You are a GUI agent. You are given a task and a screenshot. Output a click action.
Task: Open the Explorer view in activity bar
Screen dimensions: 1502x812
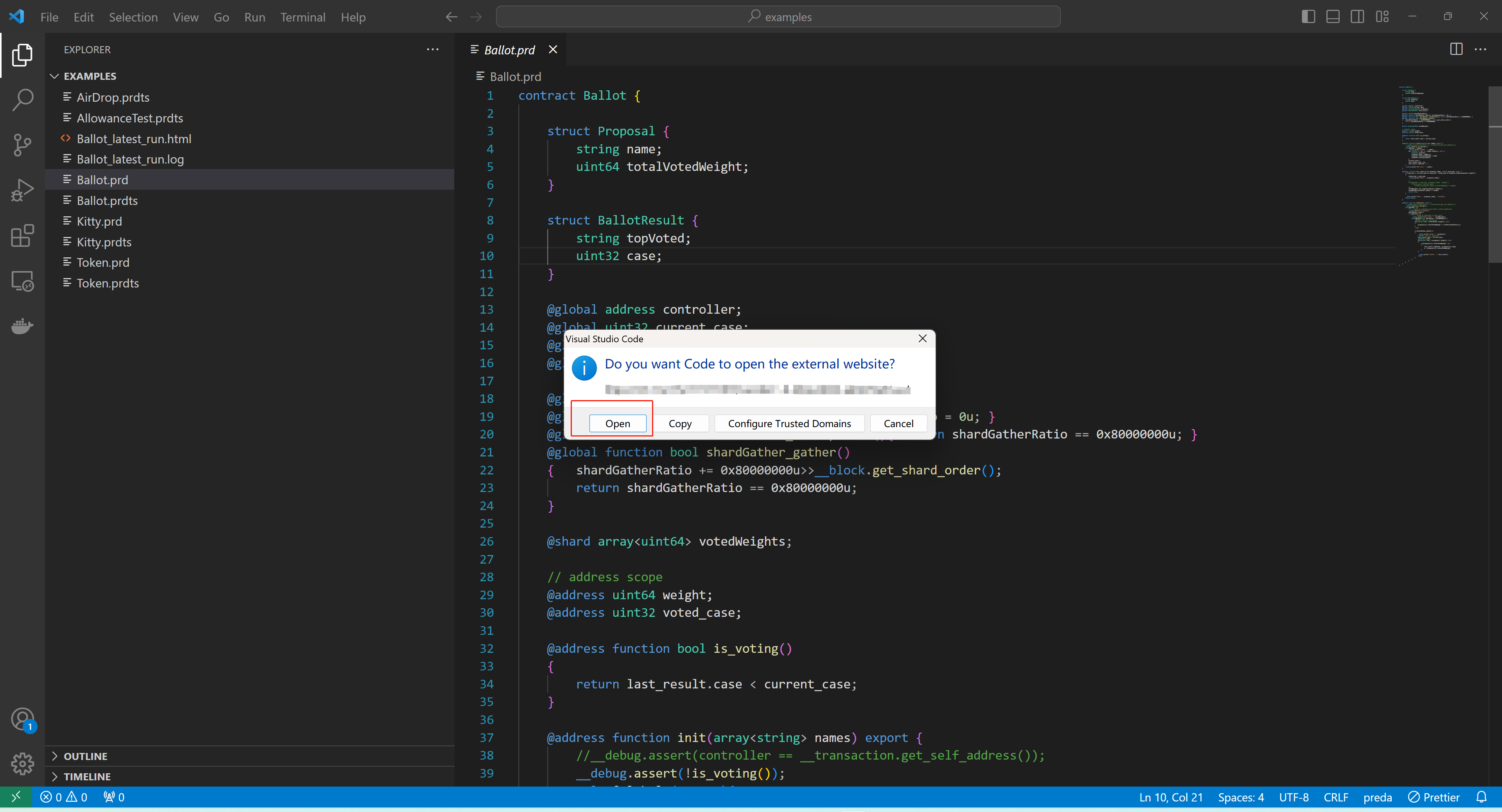[x=22, y=55]
